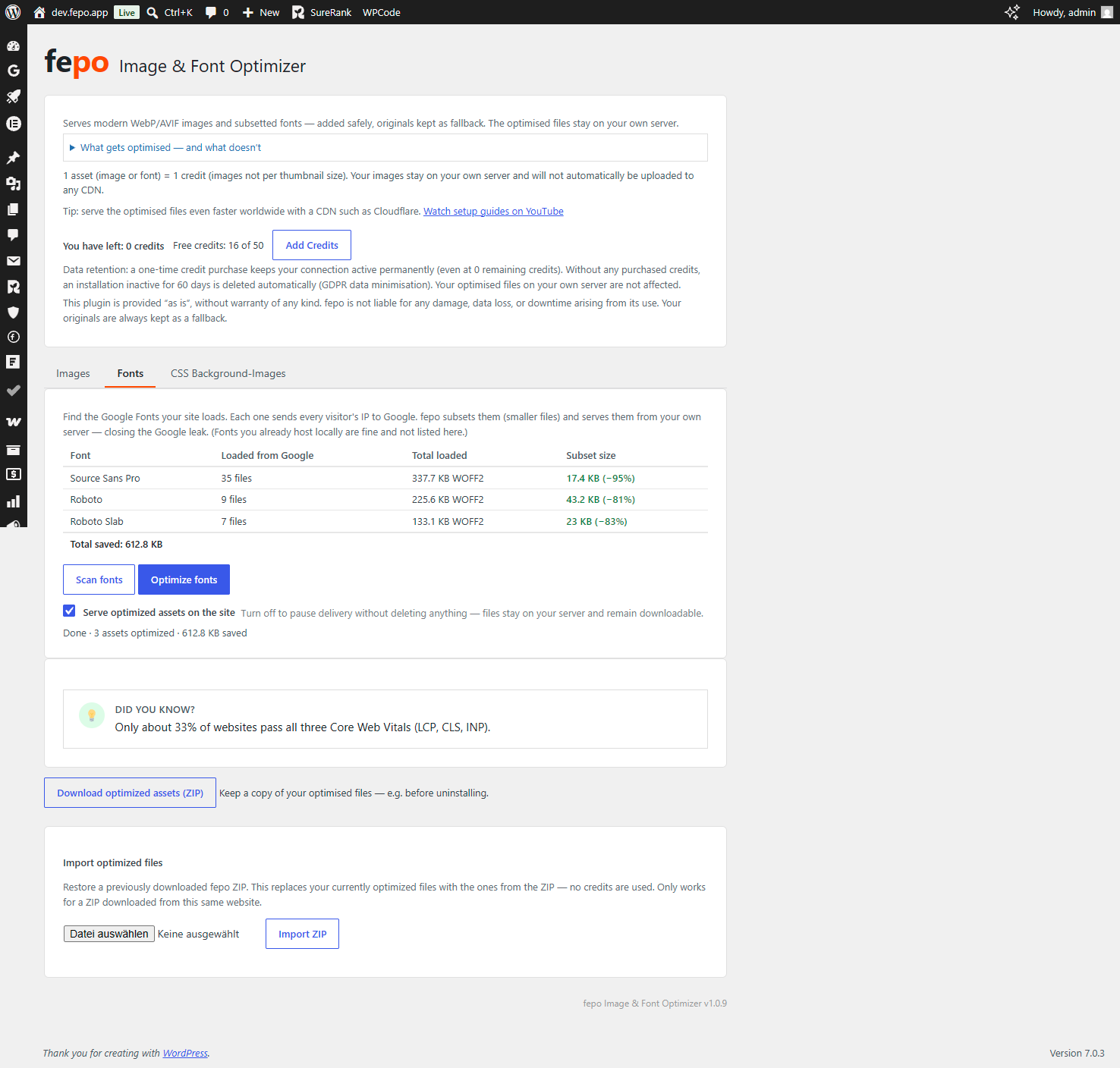Select the Fonts tab
Image resolution: width=1120 pixels, height=1068 pixels.
131,373
